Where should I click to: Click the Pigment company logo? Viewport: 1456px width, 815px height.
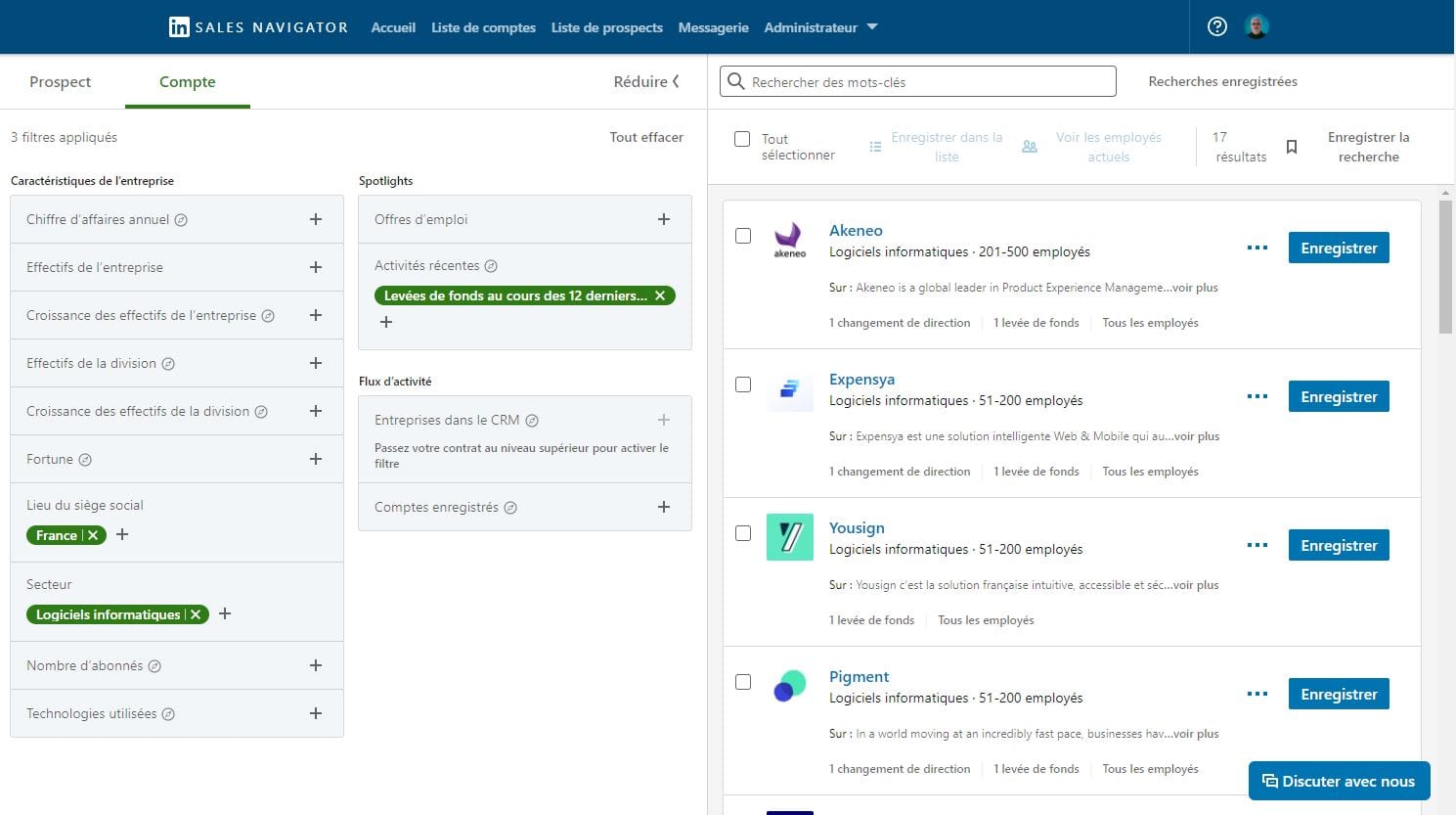tap(790, 686)
